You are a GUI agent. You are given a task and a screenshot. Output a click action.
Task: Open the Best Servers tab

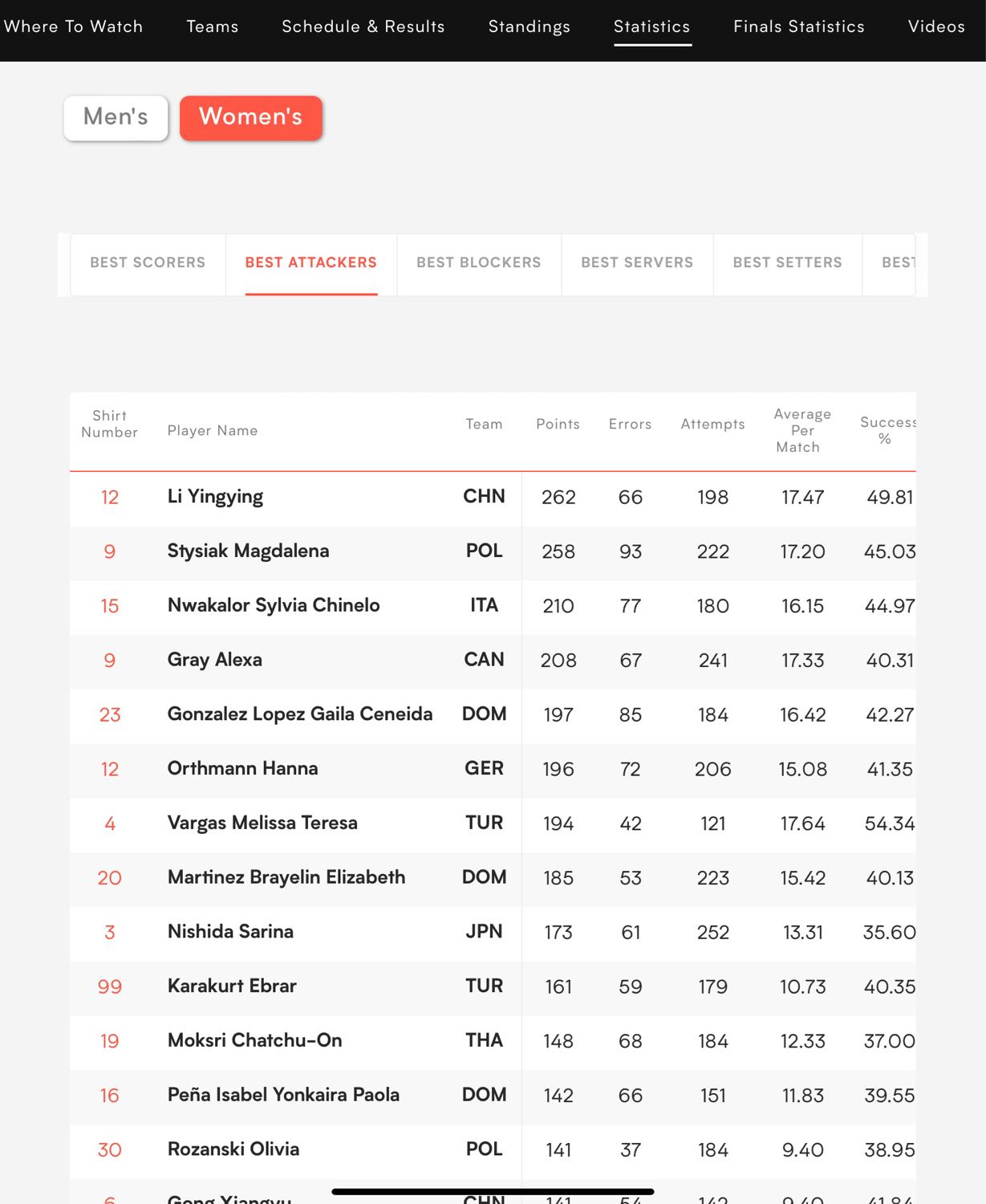point(637,263)
